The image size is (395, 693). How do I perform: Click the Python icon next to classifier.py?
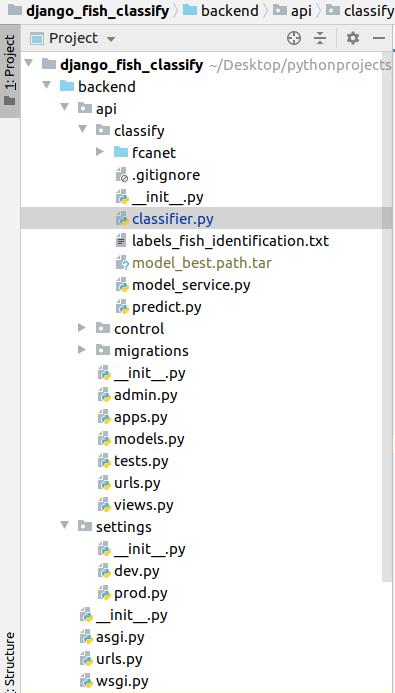tap(122, 219)
